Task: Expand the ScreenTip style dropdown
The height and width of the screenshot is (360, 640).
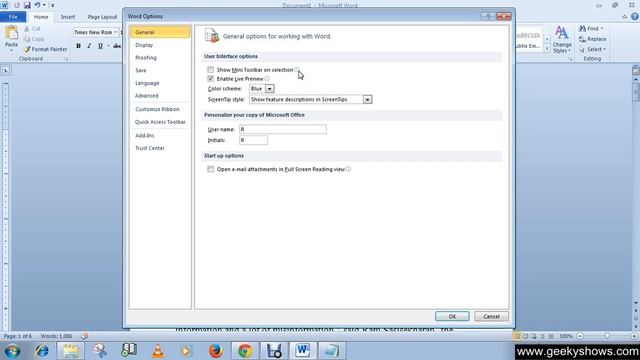Action: tap(367, 99)
